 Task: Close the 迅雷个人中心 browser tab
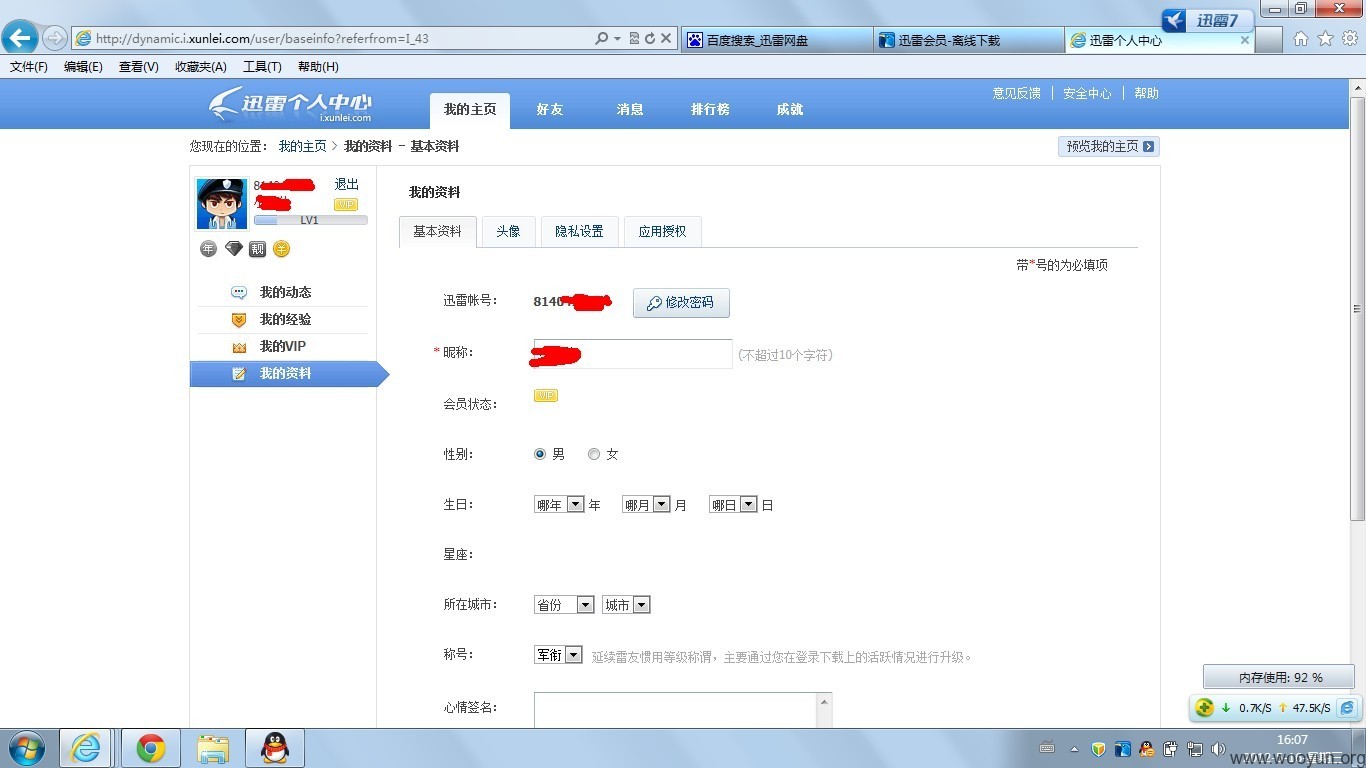tap(1245, 40)
